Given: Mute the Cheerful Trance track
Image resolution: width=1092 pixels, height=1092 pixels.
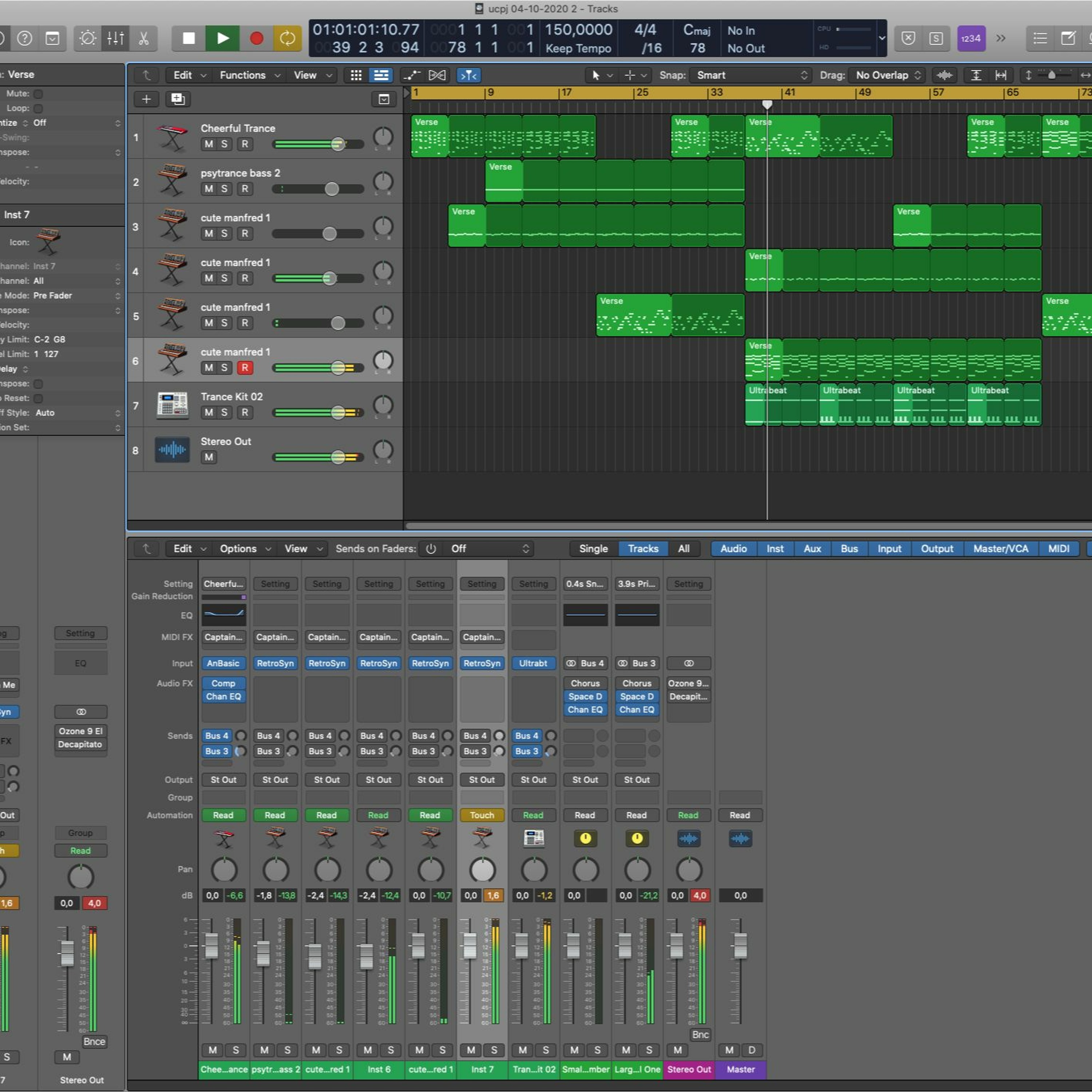Looking at the screenshot, I should [209, 144].
